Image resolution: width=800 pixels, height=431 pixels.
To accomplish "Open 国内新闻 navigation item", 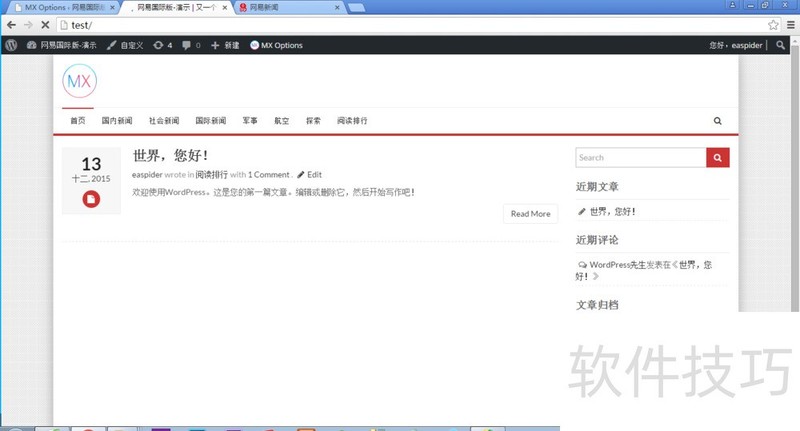I will pos(117,120).
